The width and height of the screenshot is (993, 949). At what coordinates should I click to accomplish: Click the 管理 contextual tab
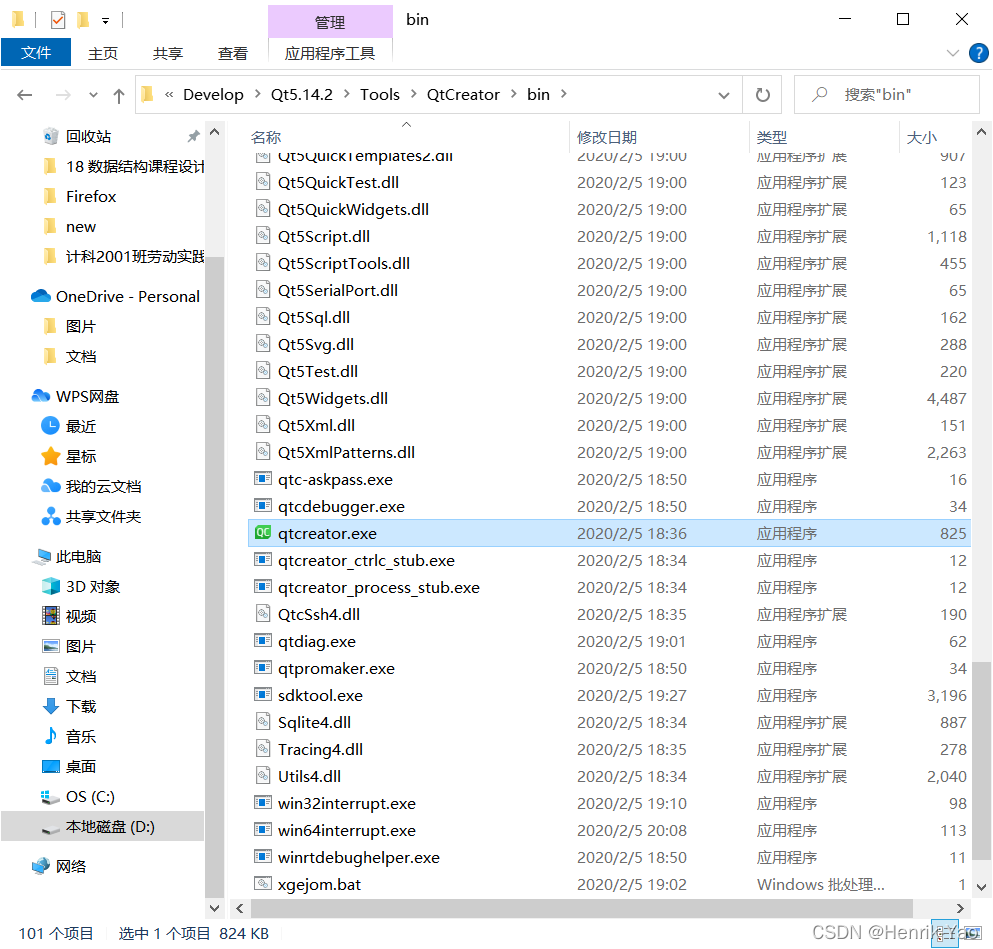pyautogui.click(x=329, y=22)
